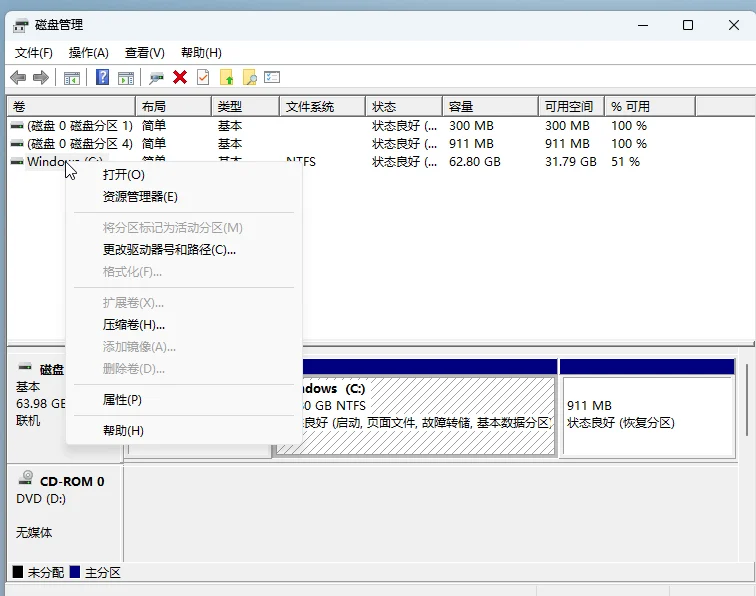Click the Forward arrow toolbar icon
The image size is (756, 596).
(x=40, y=77)
